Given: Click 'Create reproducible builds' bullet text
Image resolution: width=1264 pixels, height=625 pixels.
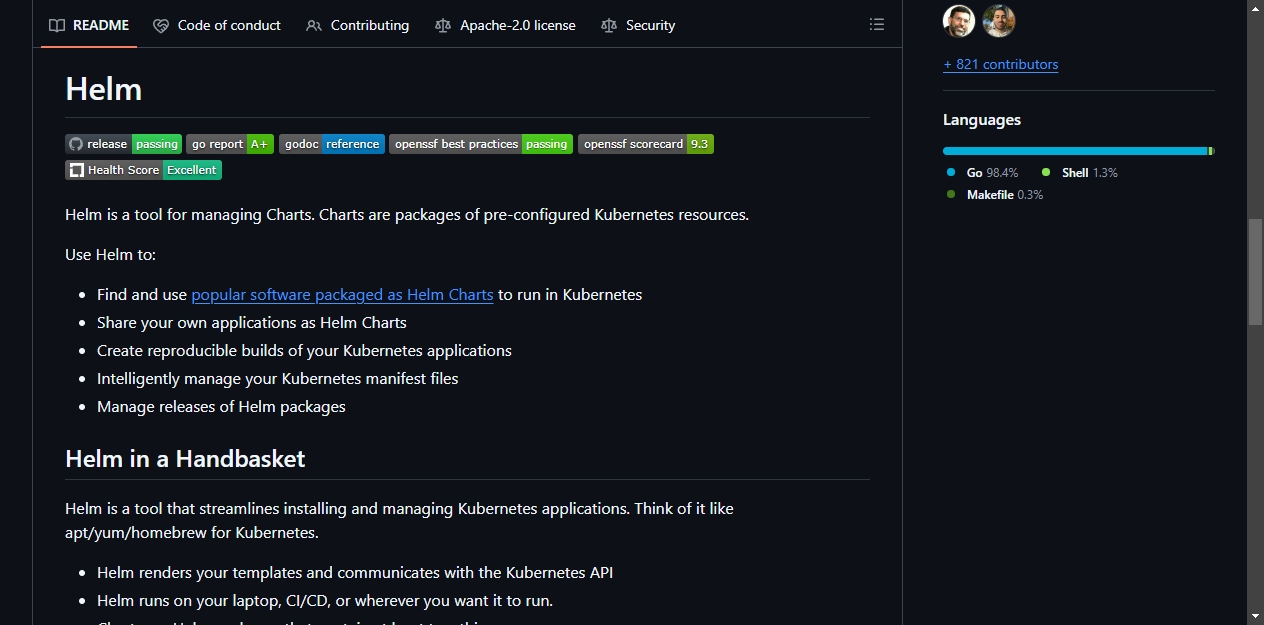Looking at the screenshot, I should pyautogui.click(x=304, y=351).
